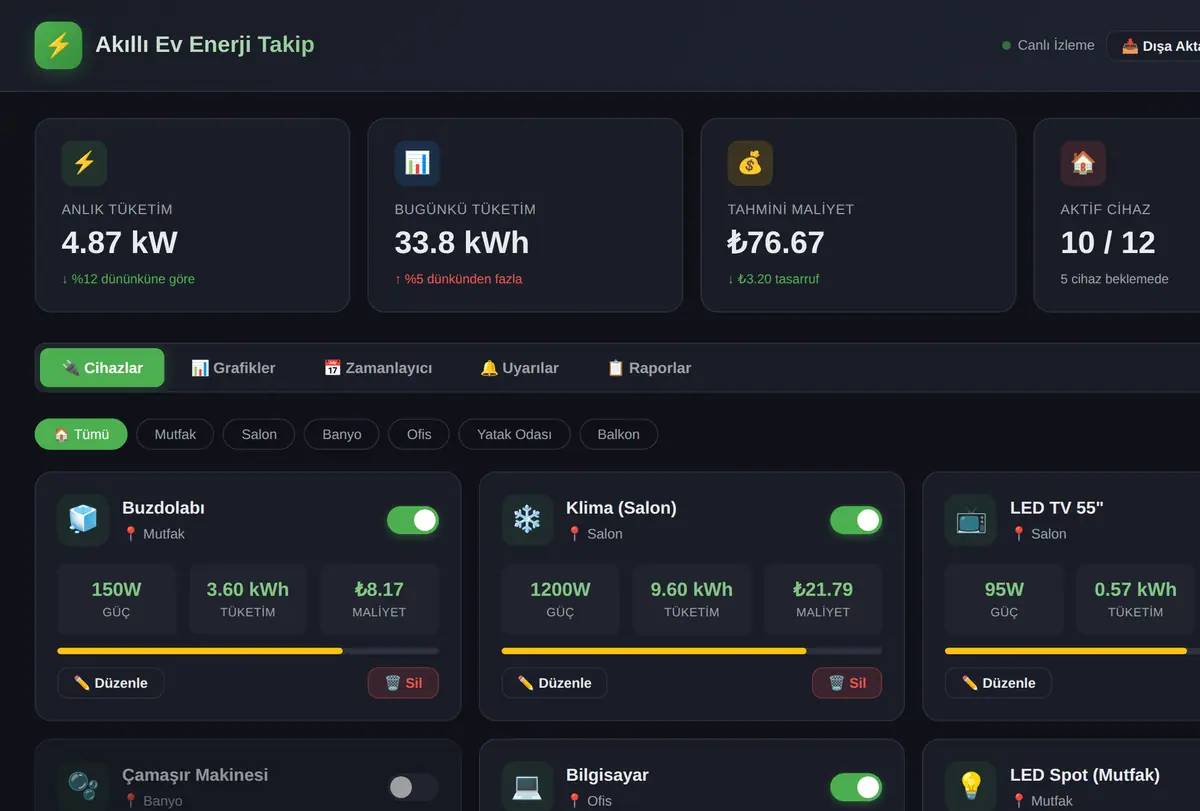Click the 33.8 kWh value
Screen dimensions: 1200x811
(462, 243)
